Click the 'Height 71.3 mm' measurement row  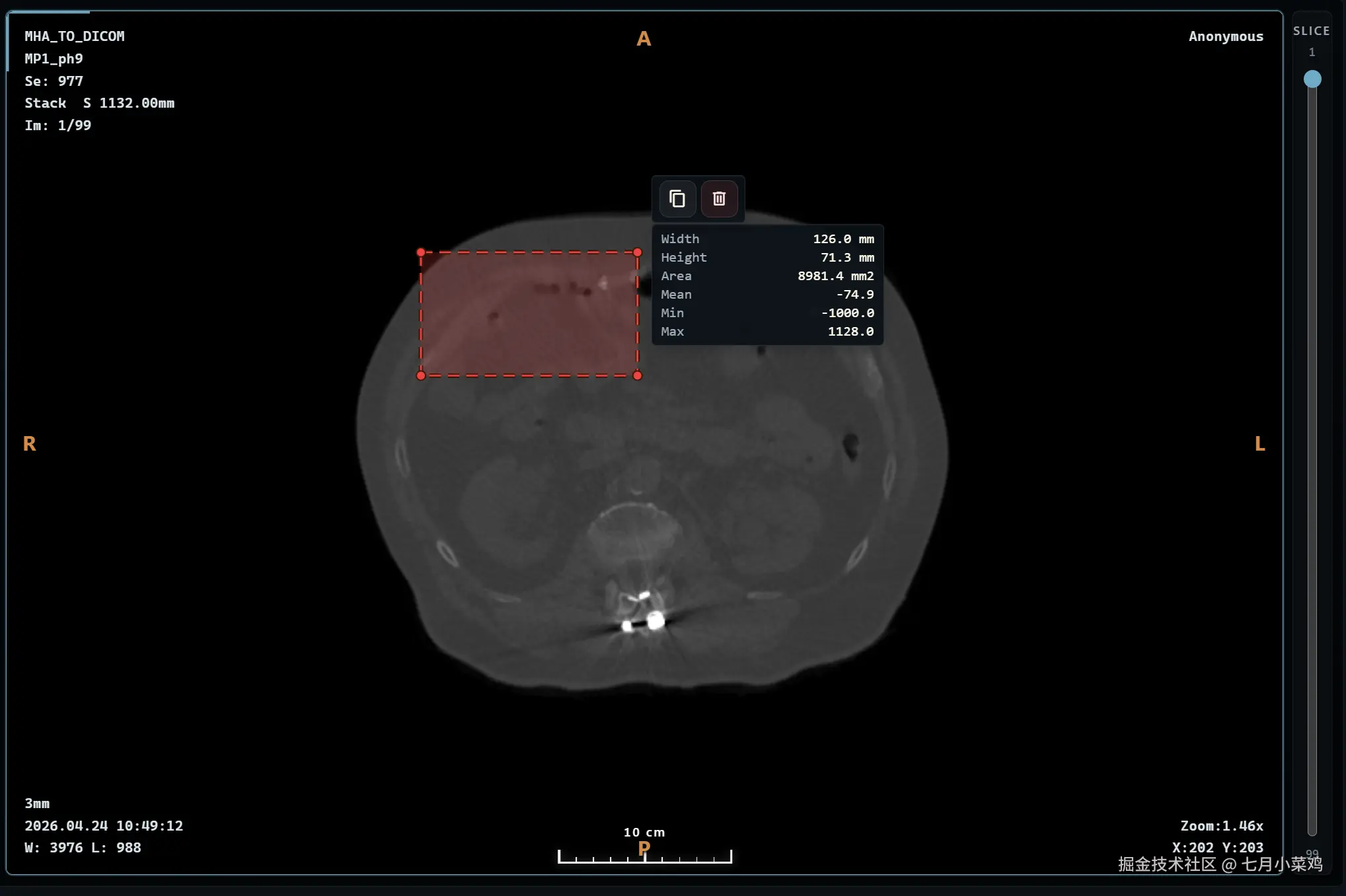point(767,257)
